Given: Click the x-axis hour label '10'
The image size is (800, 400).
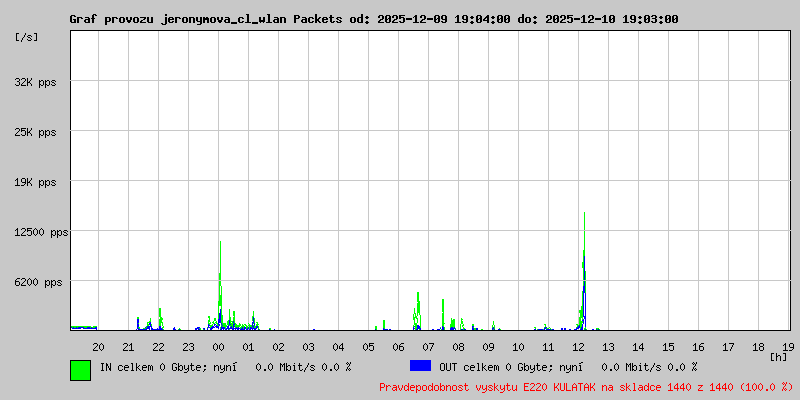Looking at the screenshot, I should point(518,347).
